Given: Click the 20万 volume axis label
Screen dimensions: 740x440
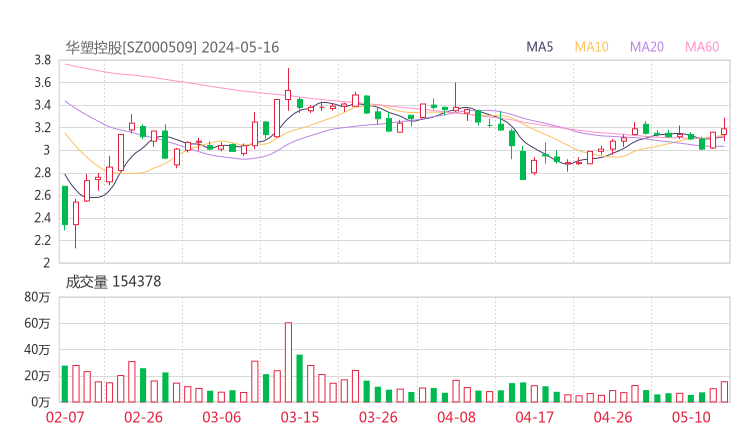Looking at the screenshot, I should coord(37,376).
